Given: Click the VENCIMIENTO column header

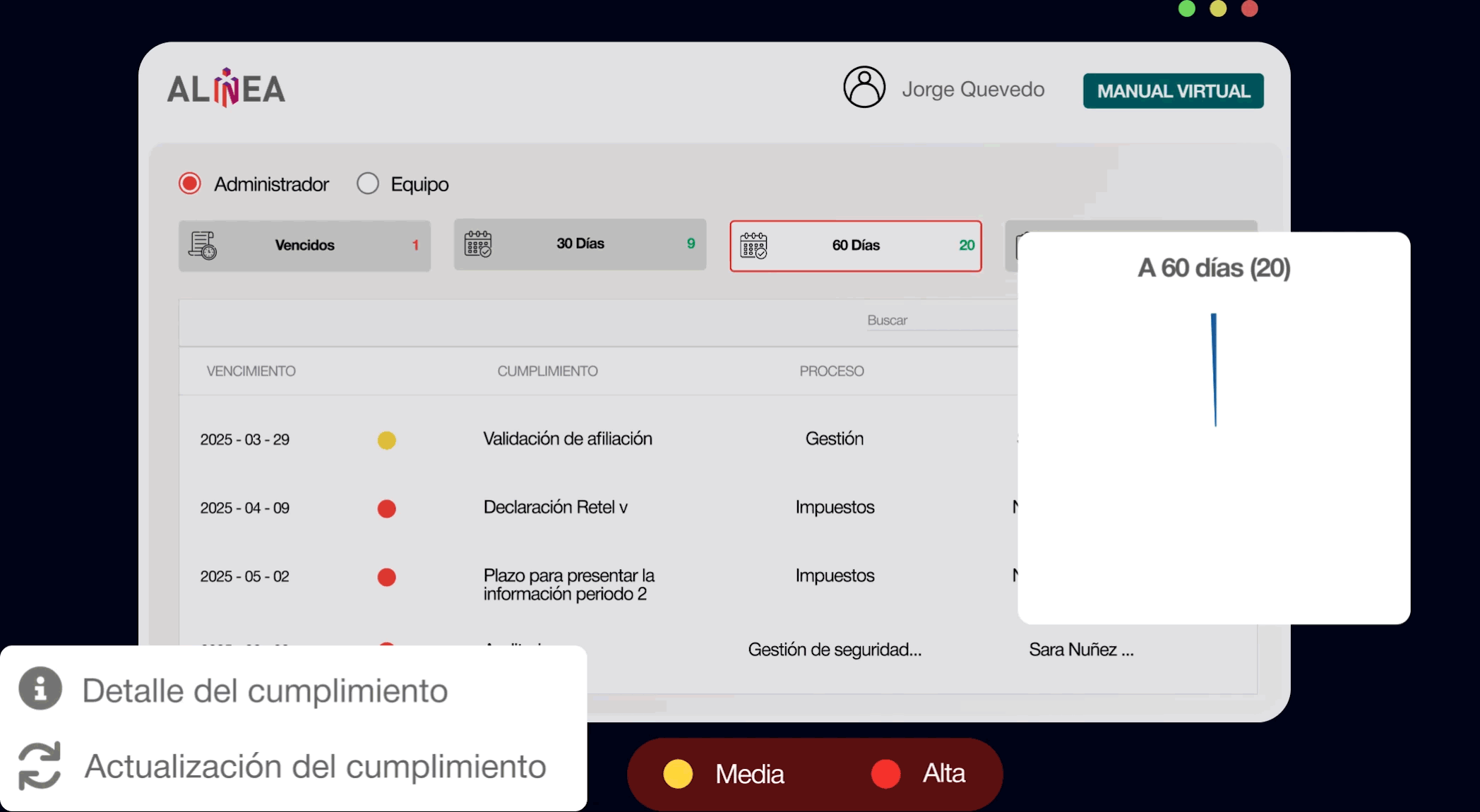Looking at the screenshot, I should 251,371.
